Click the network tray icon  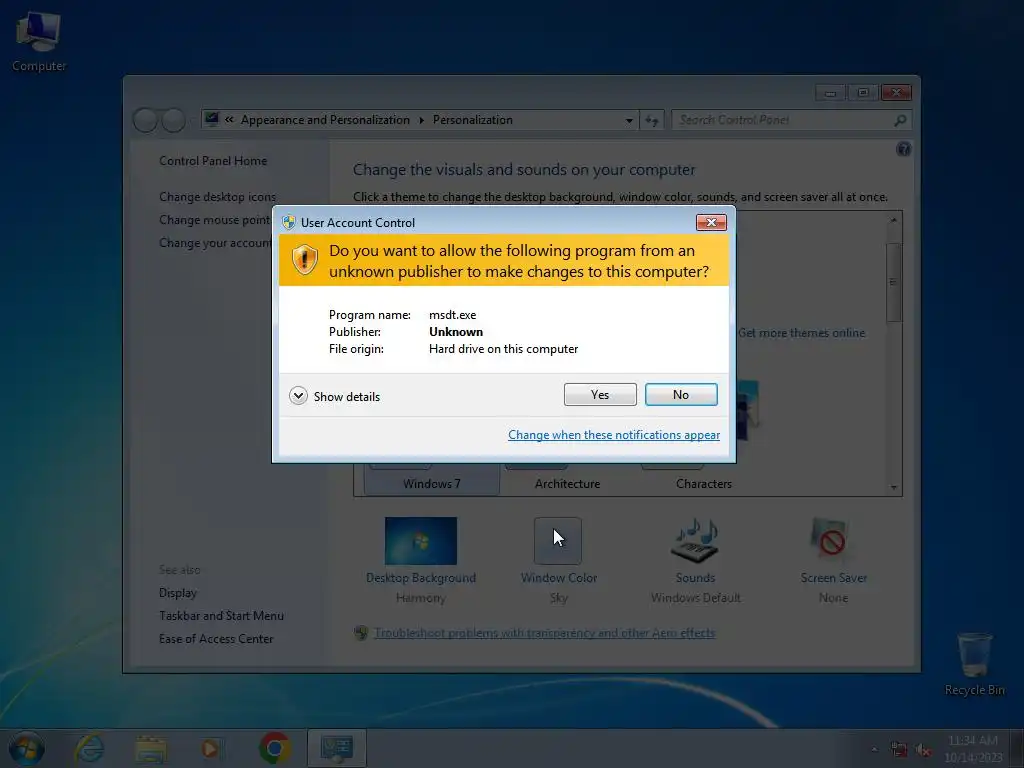(899, 750)
